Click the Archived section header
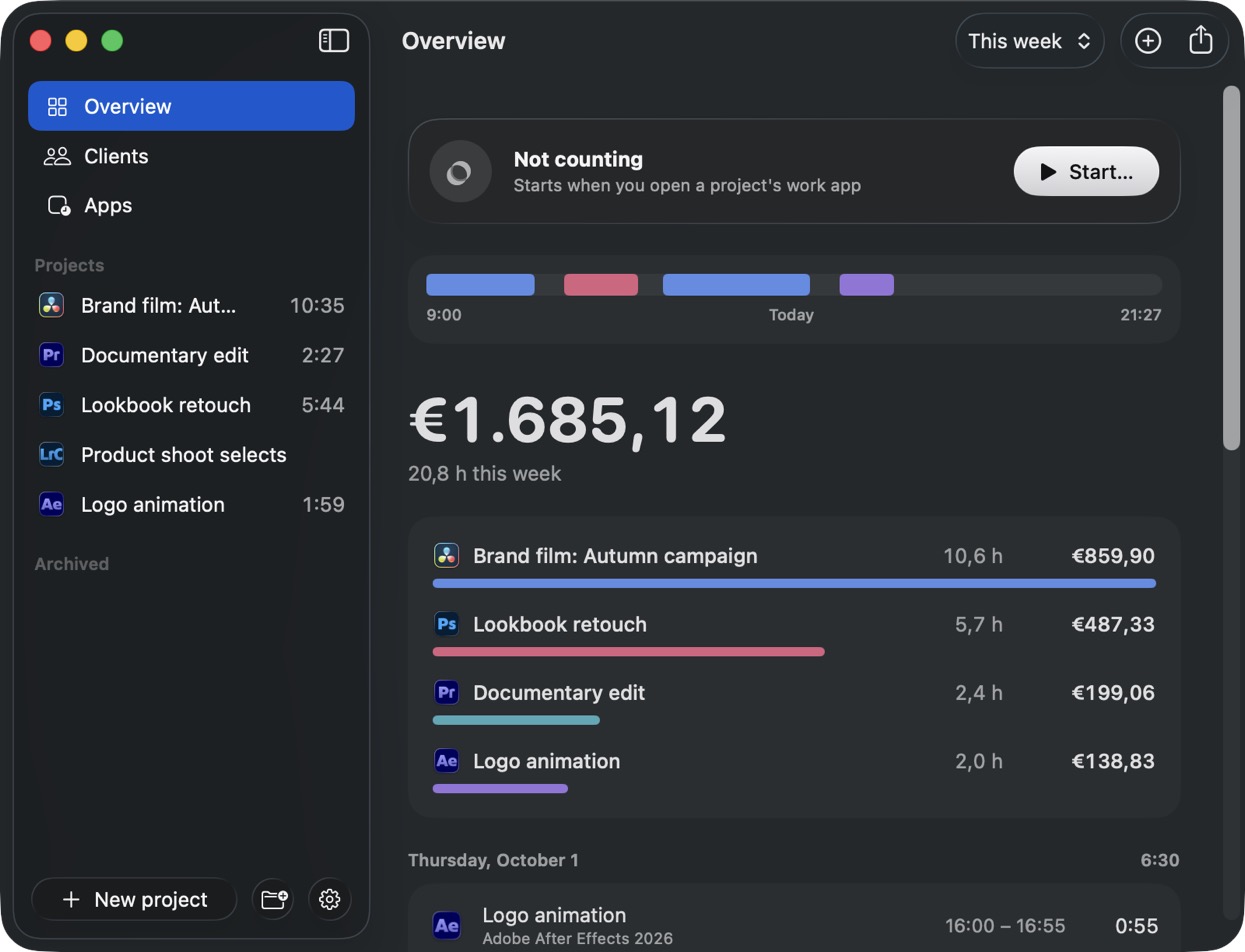This screenshot has width=1245, height=952. tap(72, 564)
